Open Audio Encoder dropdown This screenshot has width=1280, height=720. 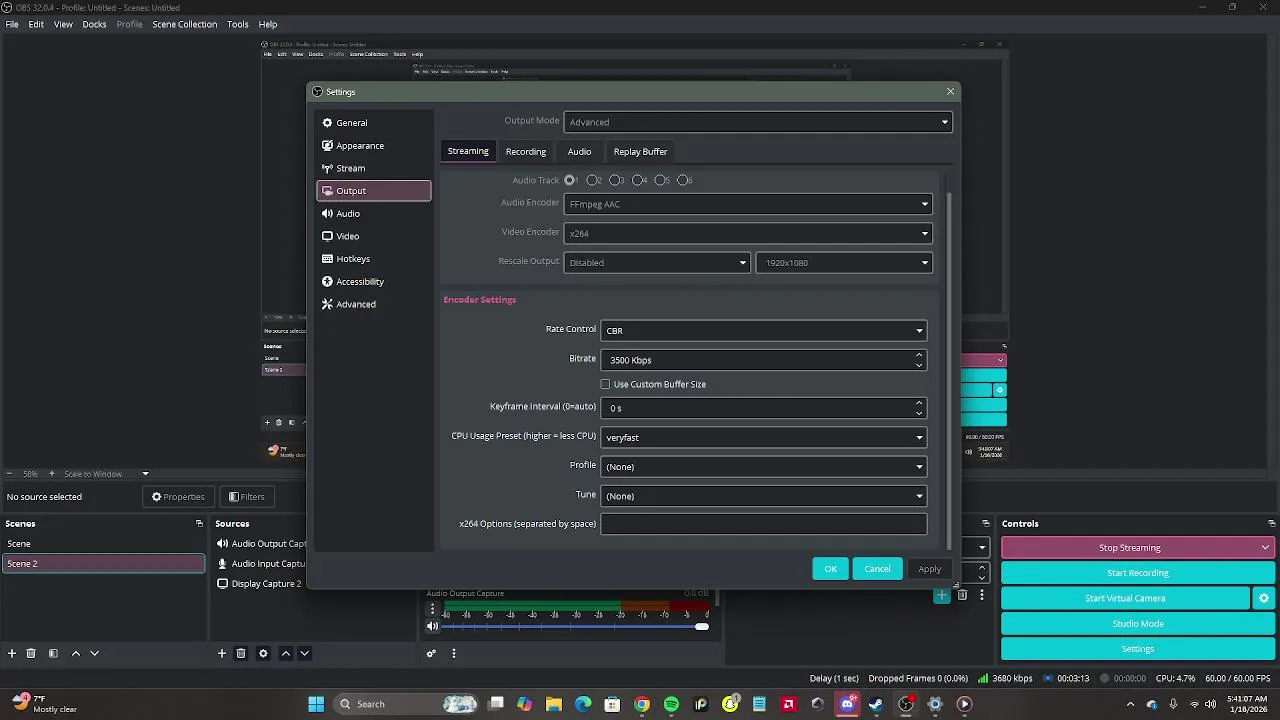(747, 204)
